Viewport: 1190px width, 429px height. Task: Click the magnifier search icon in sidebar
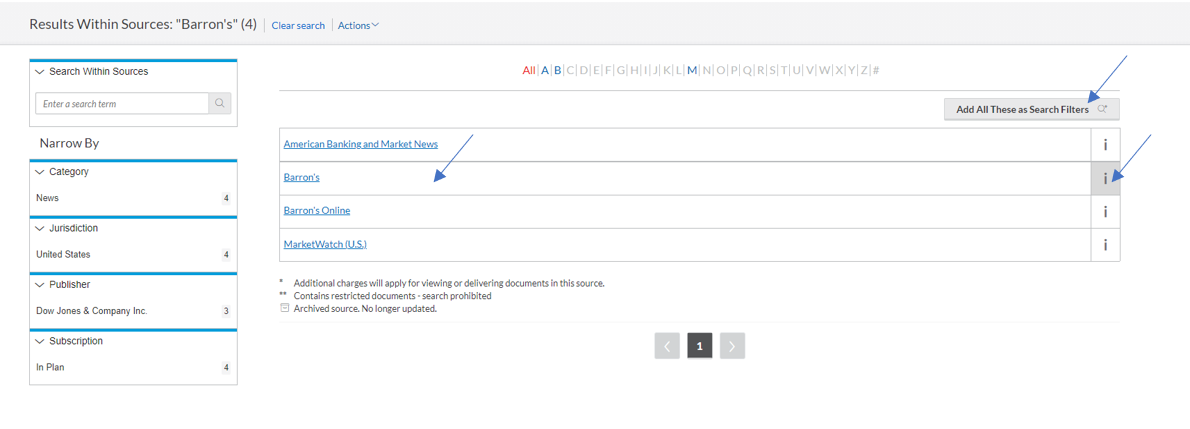219,103
